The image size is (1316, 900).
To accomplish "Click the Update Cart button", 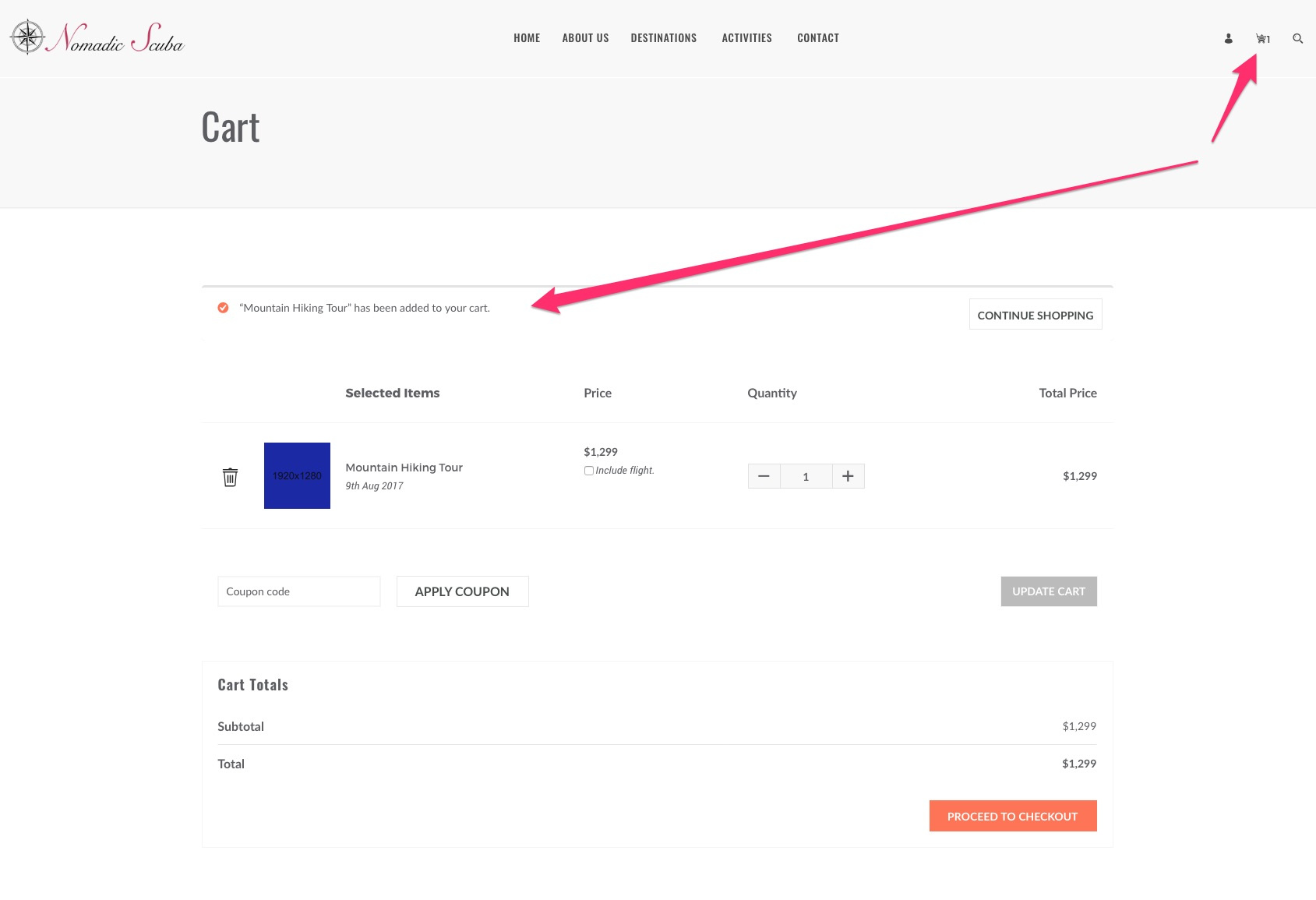I will click(1049, 591).
